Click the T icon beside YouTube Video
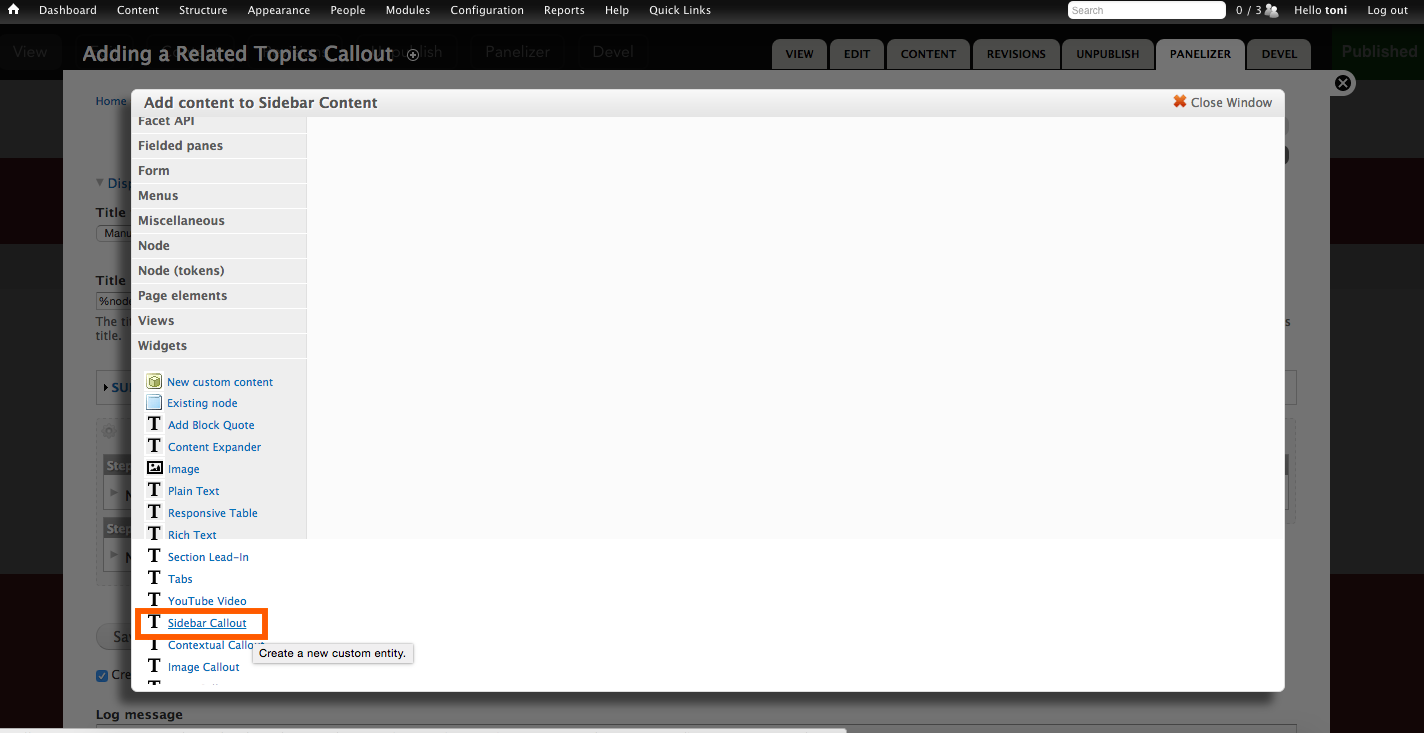The image size is (1424, 733). [154, 600]
